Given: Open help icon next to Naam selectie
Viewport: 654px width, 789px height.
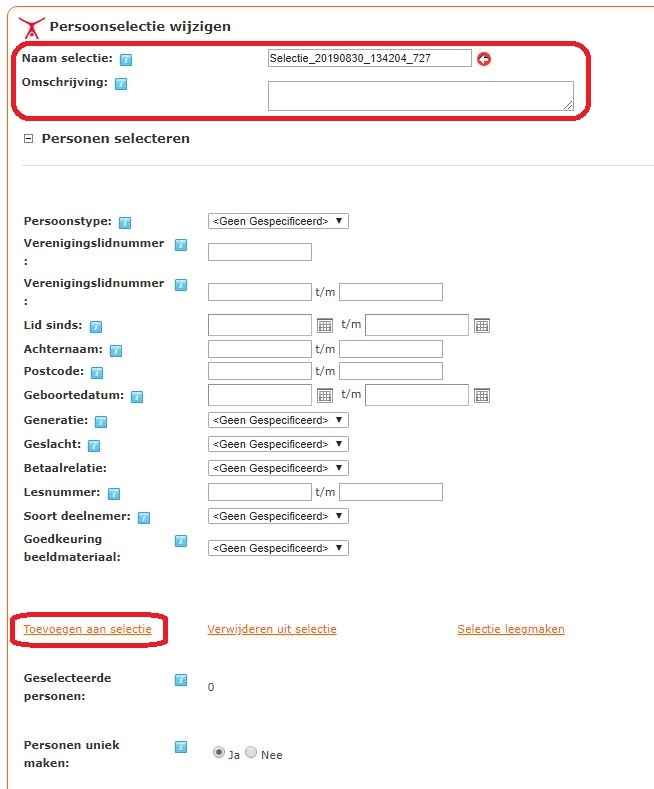Looking at the screenshot, I should pyautogui.click(x=126, y=60).
